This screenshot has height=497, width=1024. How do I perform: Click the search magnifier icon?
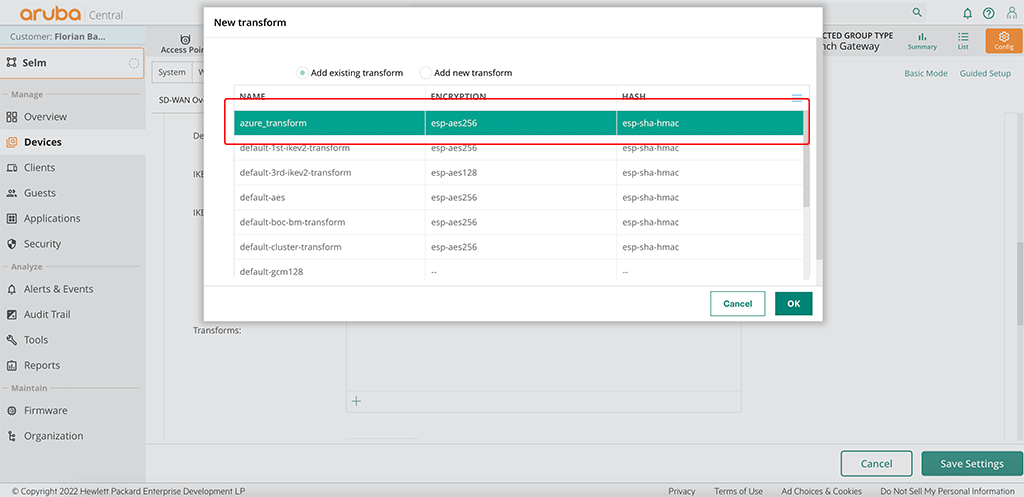tap(917, 13)
